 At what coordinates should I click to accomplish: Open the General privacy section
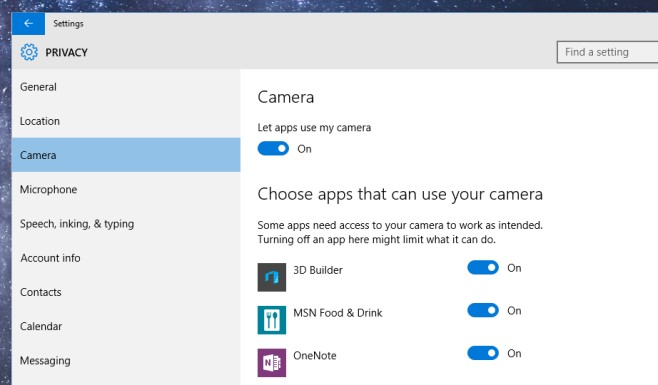click(x=126, y=87)
